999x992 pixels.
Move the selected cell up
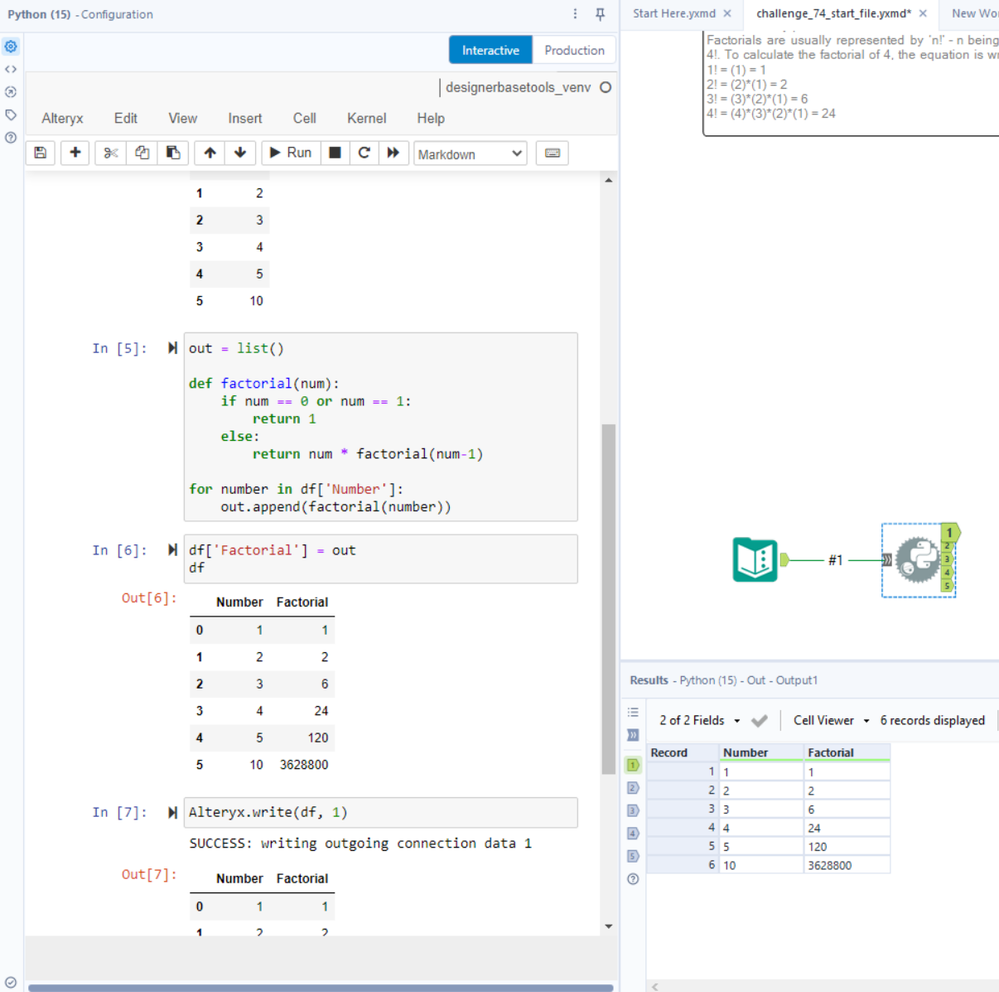coord(209,153)
